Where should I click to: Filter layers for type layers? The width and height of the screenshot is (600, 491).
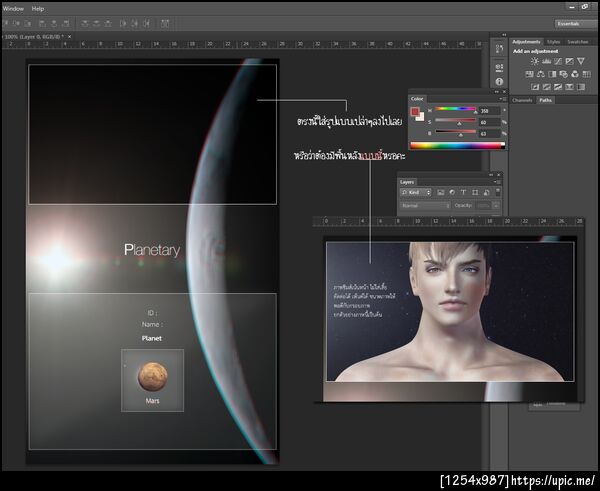pyautogui.click(x=463, y=192)
